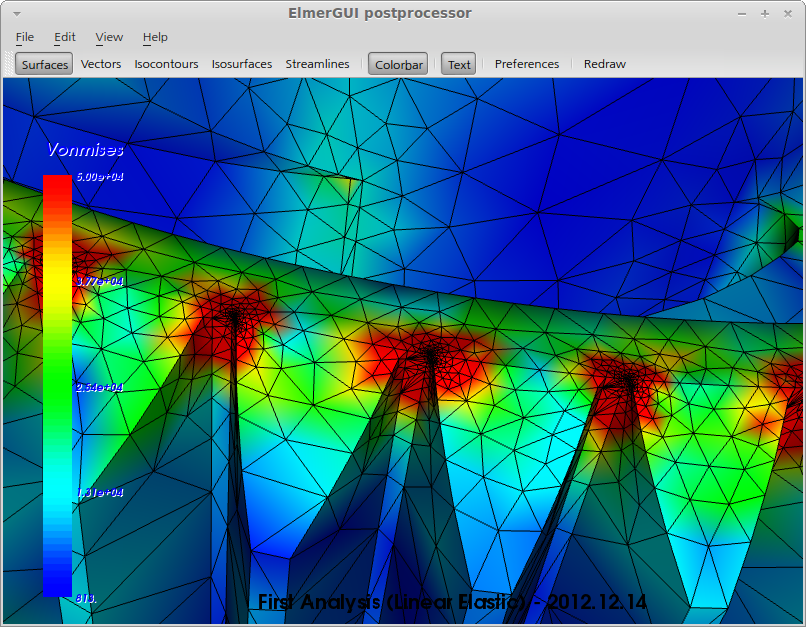The width and height of the screenshot is (806, 627).
Task: Close the ElmerGUI postprocessor window
Action: (x=787, y=14)
